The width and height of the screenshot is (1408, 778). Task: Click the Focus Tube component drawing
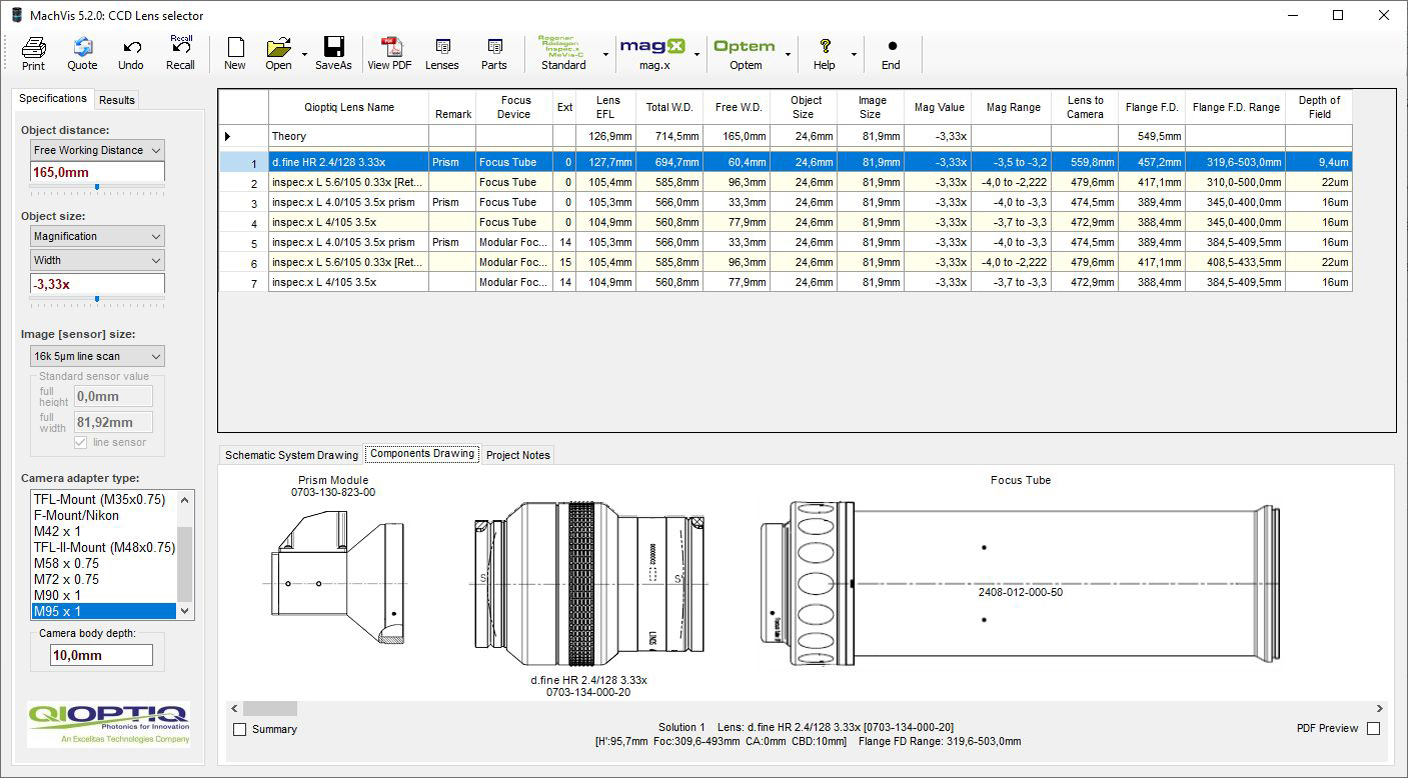coord(1020,584)
